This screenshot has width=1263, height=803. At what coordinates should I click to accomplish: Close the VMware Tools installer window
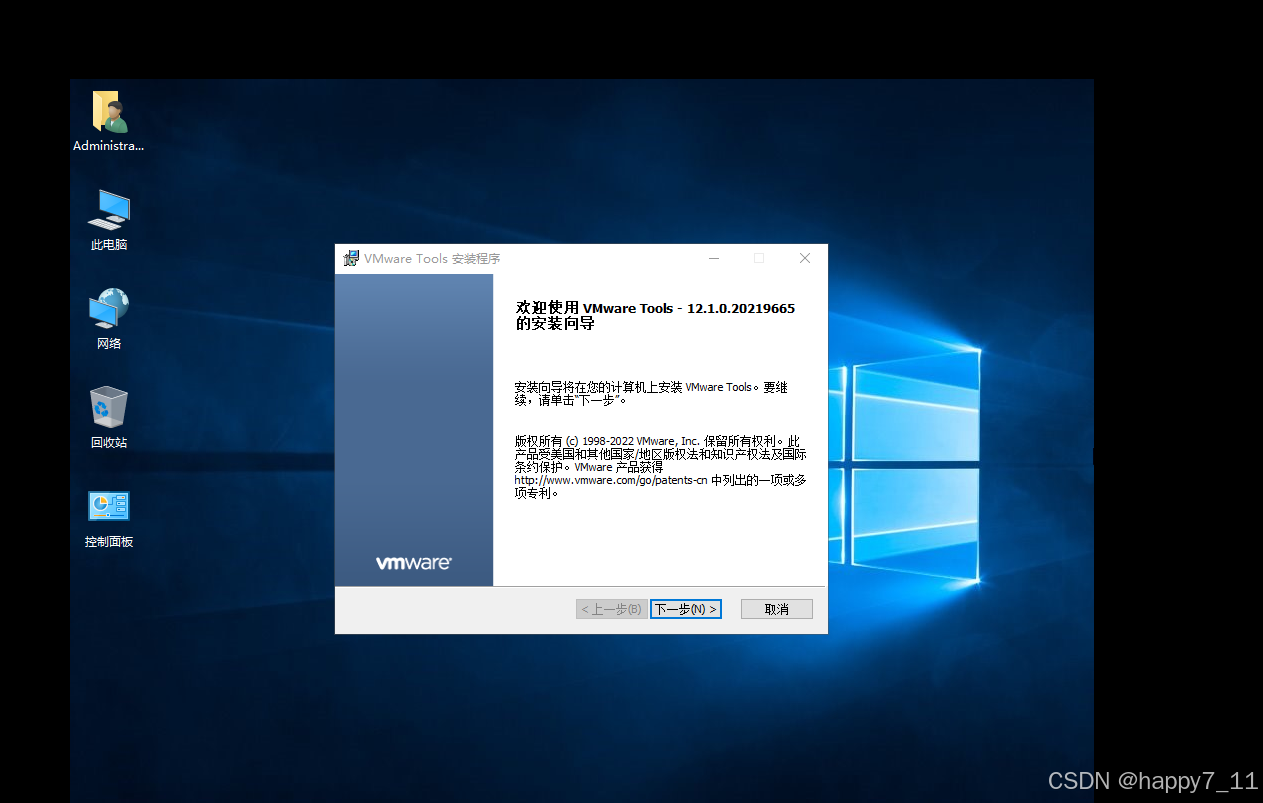pyautogui.click(x=804, y=258)
